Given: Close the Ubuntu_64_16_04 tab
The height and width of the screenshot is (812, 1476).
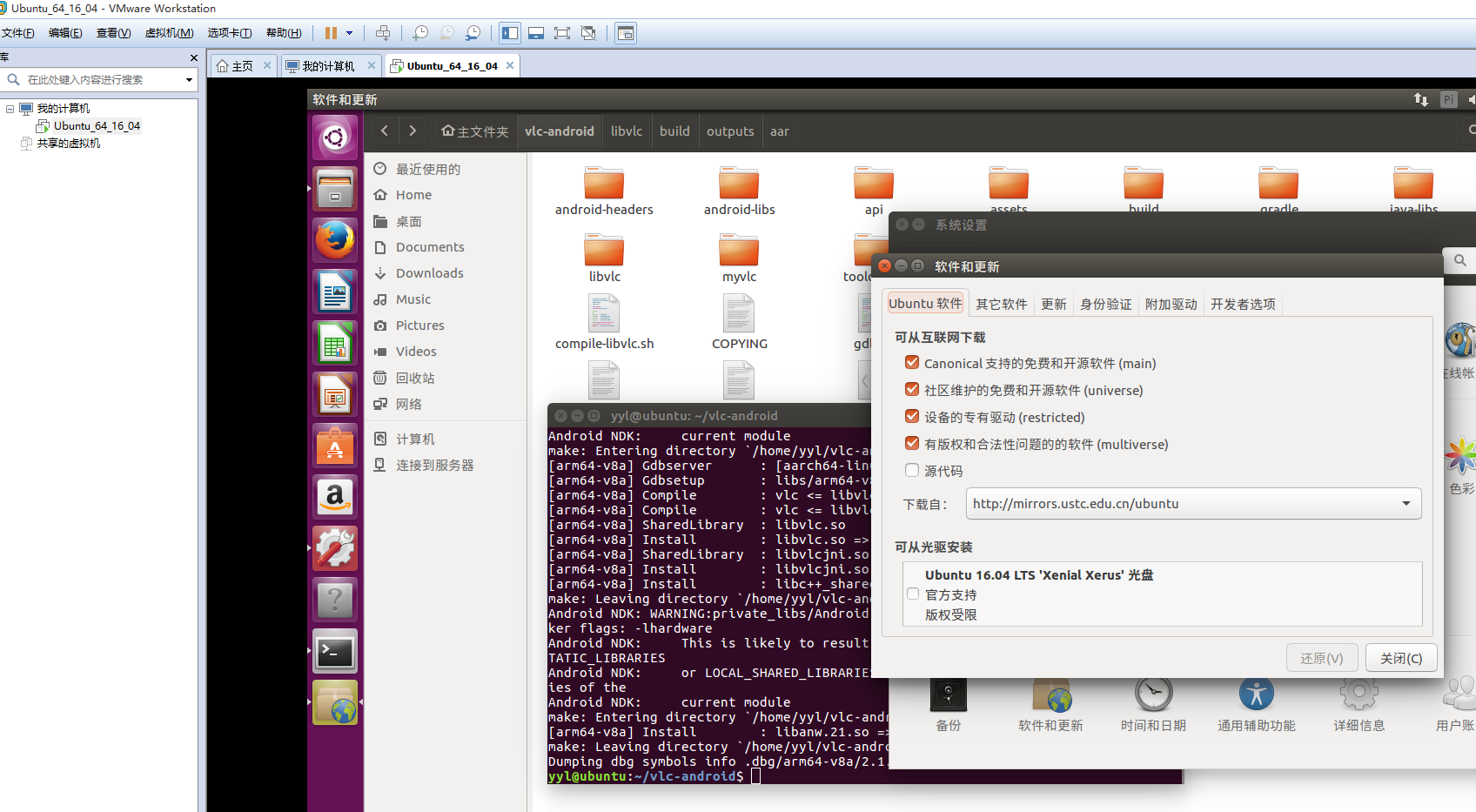Looking at the screenshot, I should pos(510,65).
